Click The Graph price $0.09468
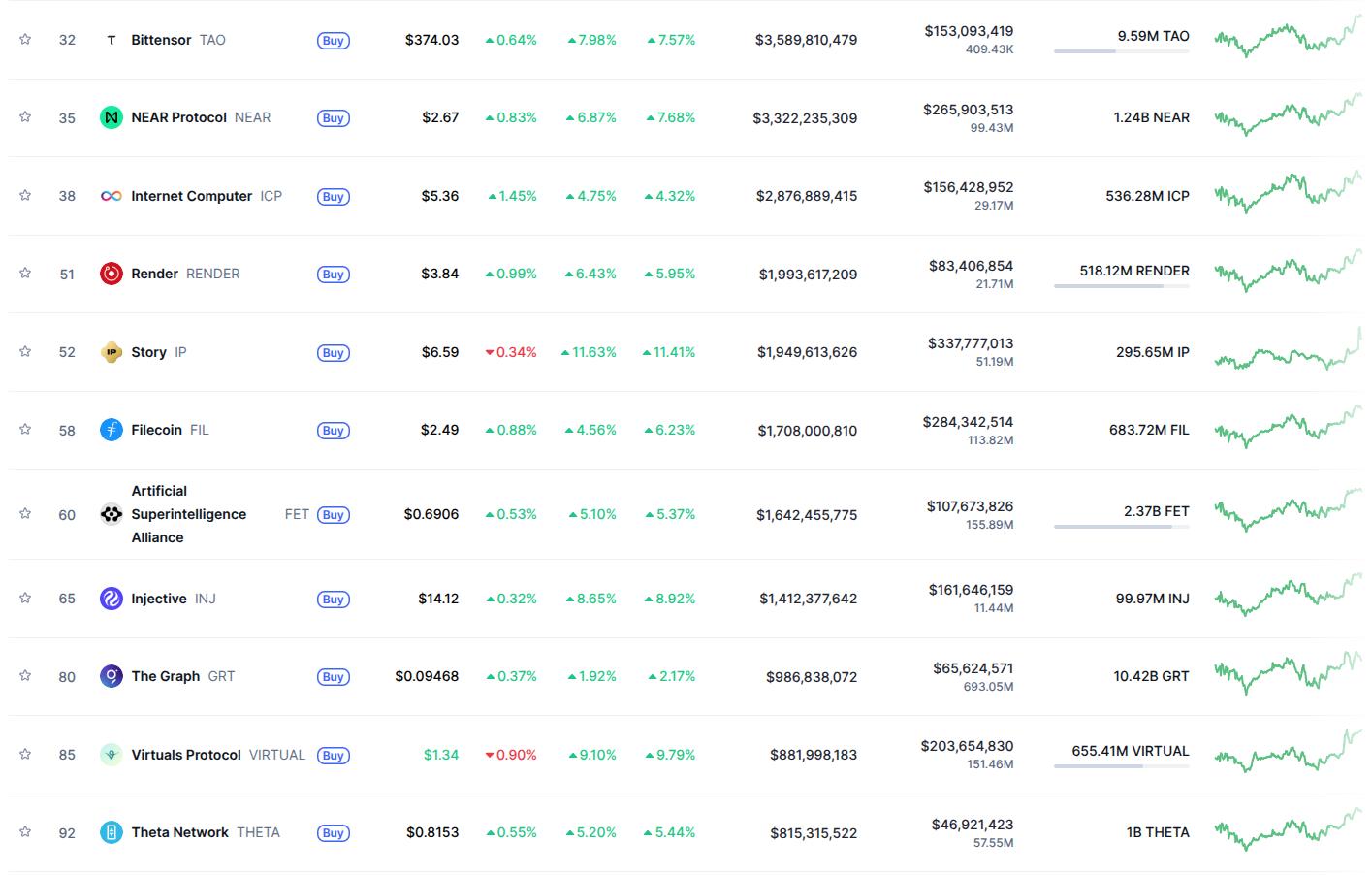The height and width of the screenshot is (875, 1372). 427,676
